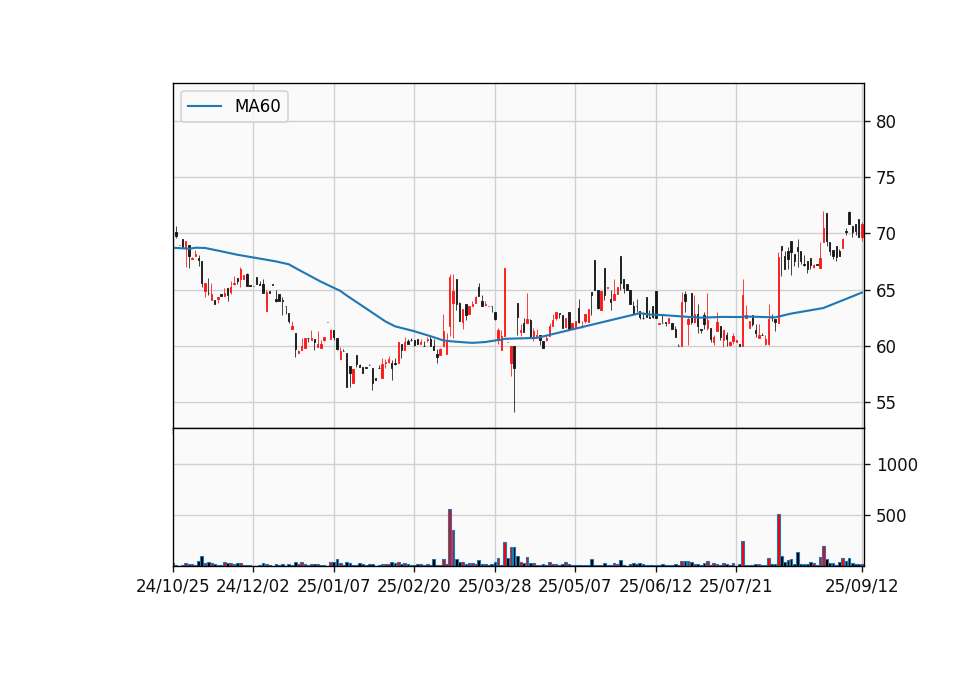Click the 25/02/20 date label
Viewport: 960px width, 690px height.
[414, 587]
